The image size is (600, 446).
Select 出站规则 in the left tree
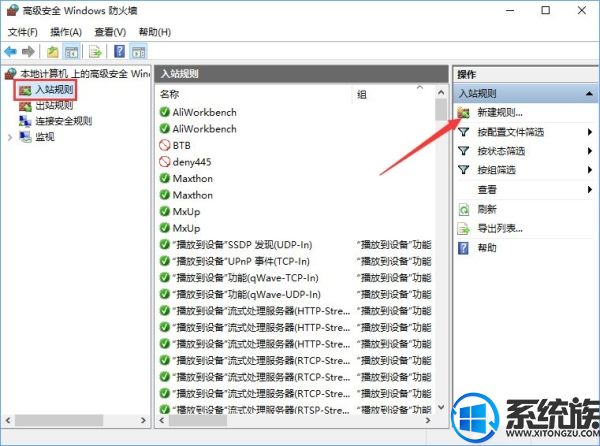coord(54,106)
